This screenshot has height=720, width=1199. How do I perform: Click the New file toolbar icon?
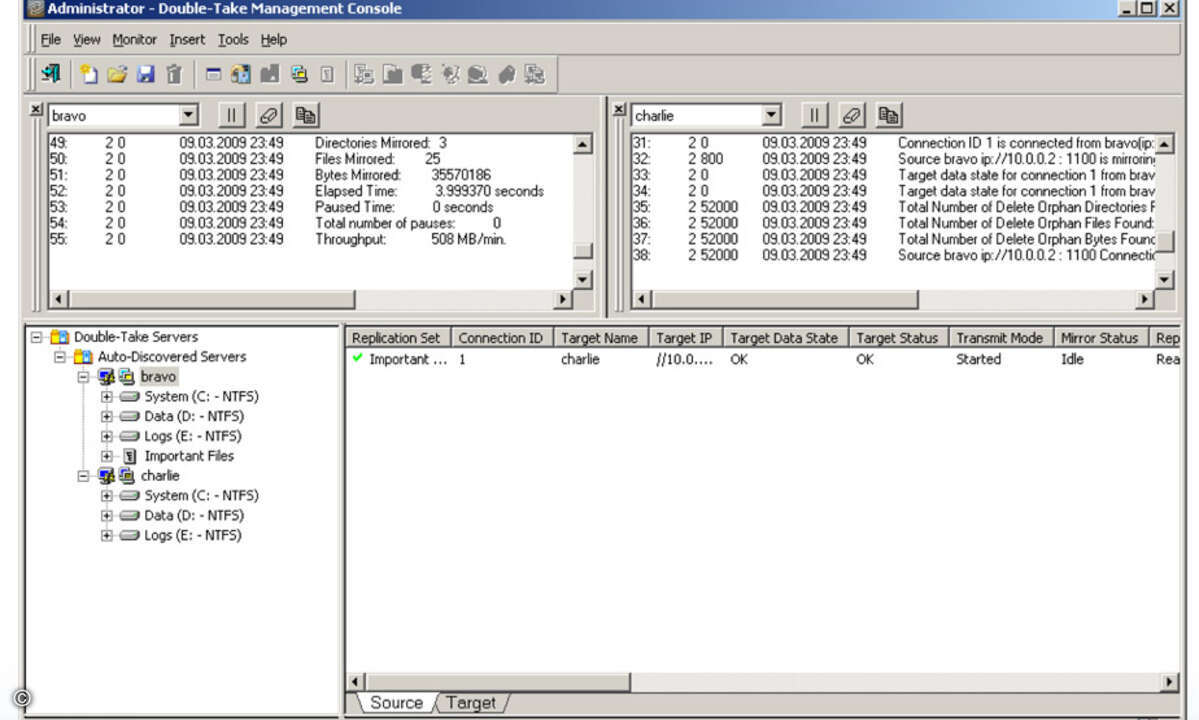[x=89, y=73]
